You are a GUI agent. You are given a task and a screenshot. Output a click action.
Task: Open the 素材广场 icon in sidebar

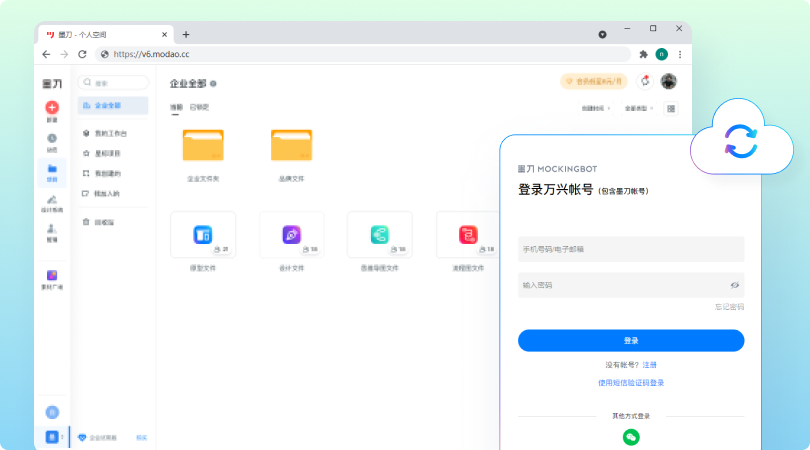coord(52,275)
